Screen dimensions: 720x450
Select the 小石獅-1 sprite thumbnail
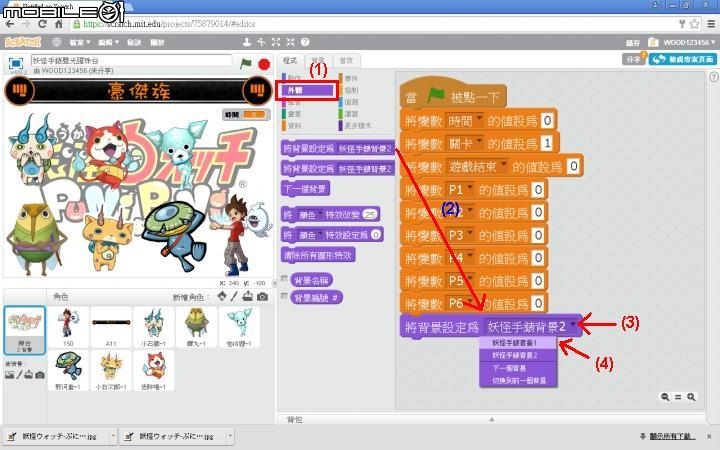tap(154, 327)
